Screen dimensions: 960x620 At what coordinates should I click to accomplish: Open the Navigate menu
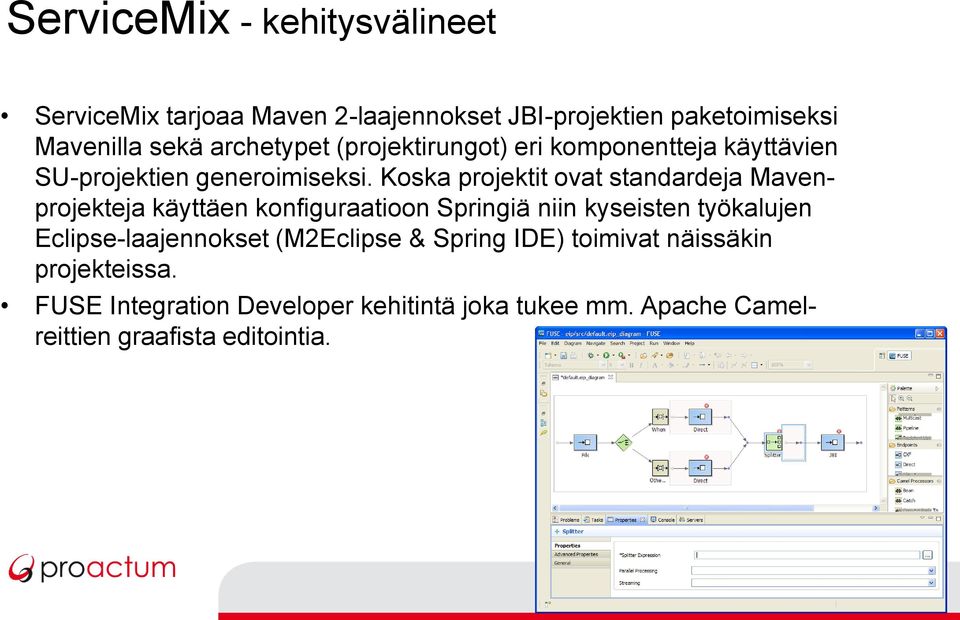point(595,343)
